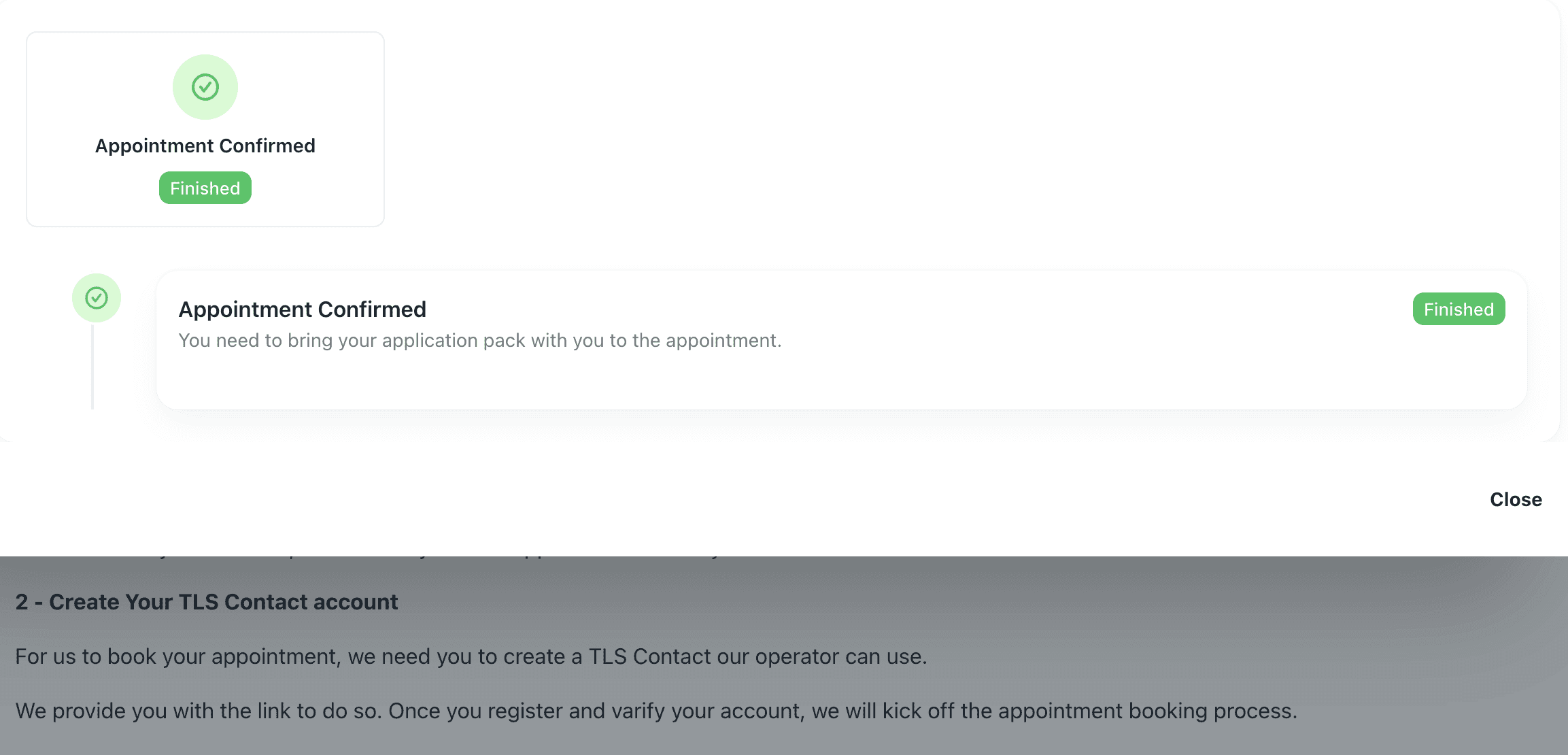Click the Finished badge in the top card
1568x755 pixels.
(205, 188)
